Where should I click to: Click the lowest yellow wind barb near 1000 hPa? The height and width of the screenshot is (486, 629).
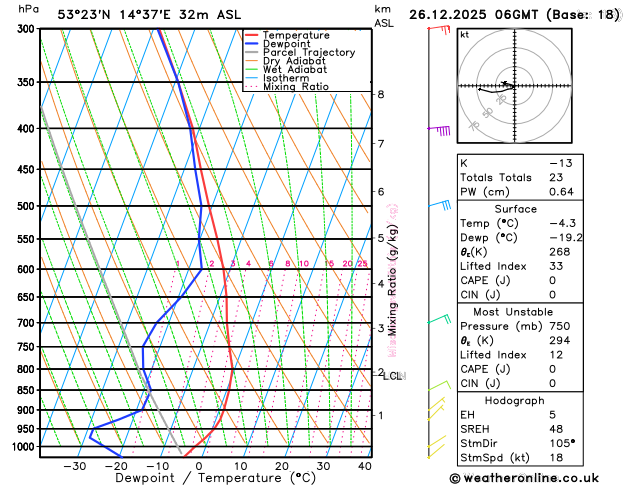436,451
